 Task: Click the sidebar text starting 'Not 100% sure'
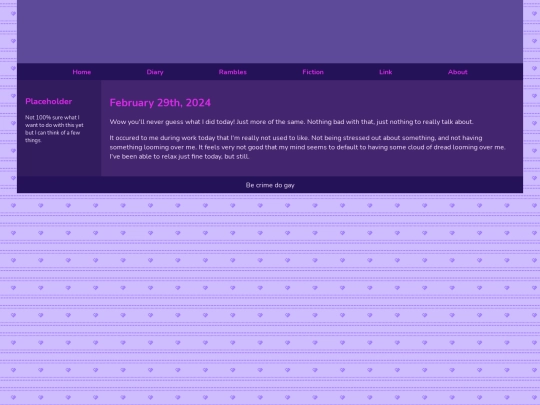coord(54,129)
